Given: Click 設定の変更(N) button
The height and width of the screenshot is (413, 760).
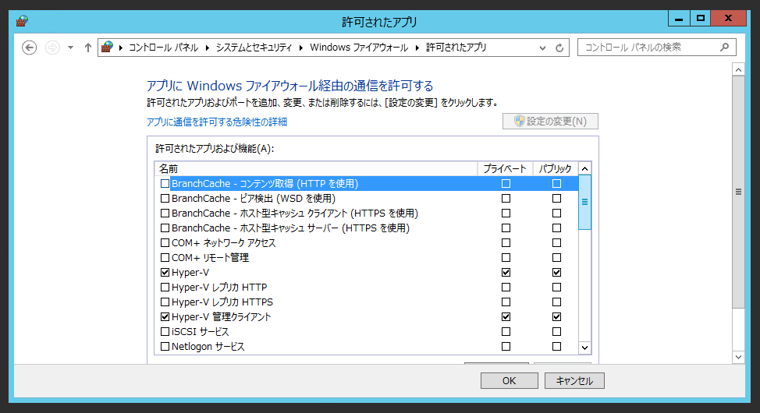Looking at the screenshot, I should (550, 121).
